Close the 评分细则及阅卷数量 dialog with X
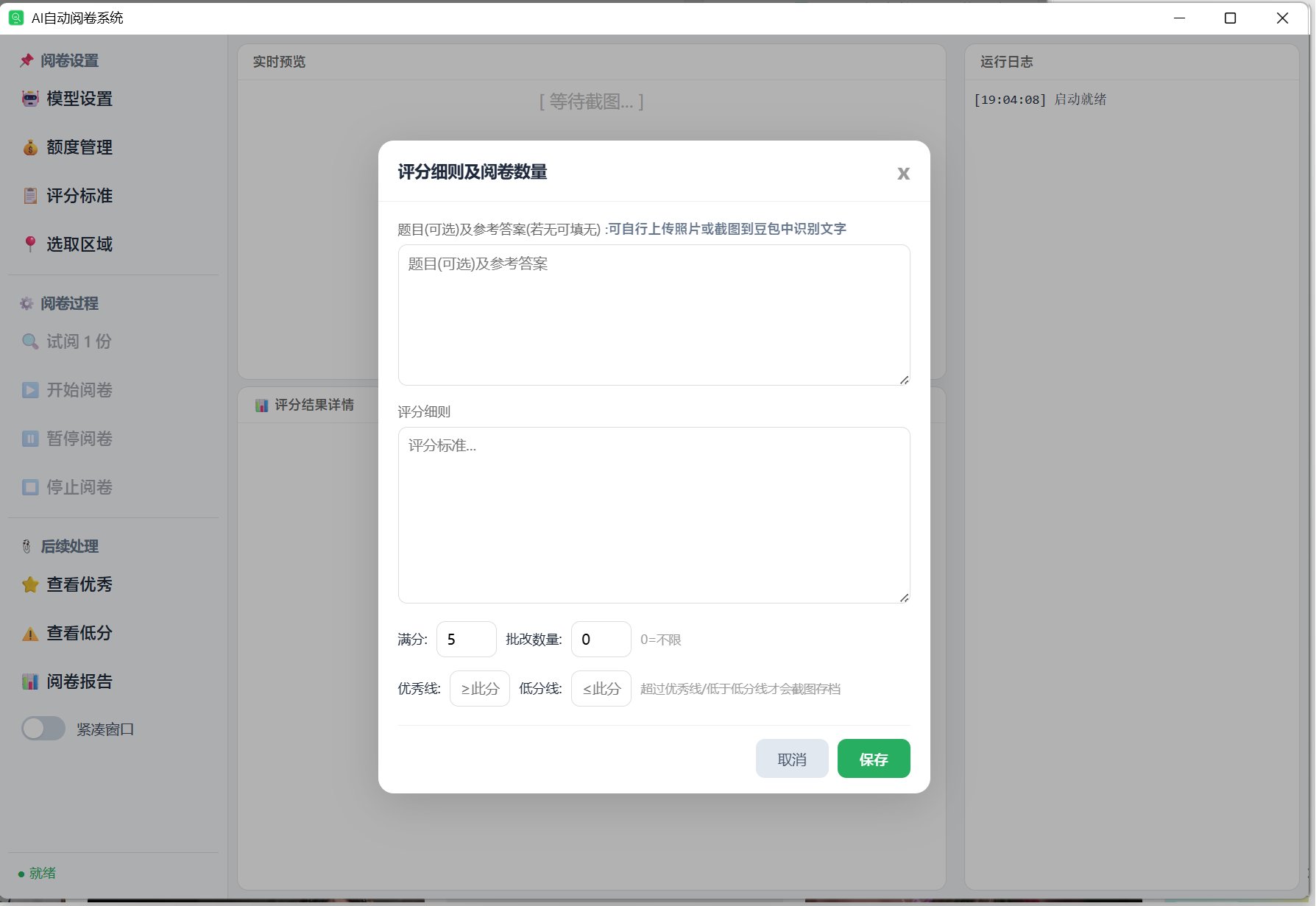Viewport: 1316px width, 906px height. (x=903, y=173)
